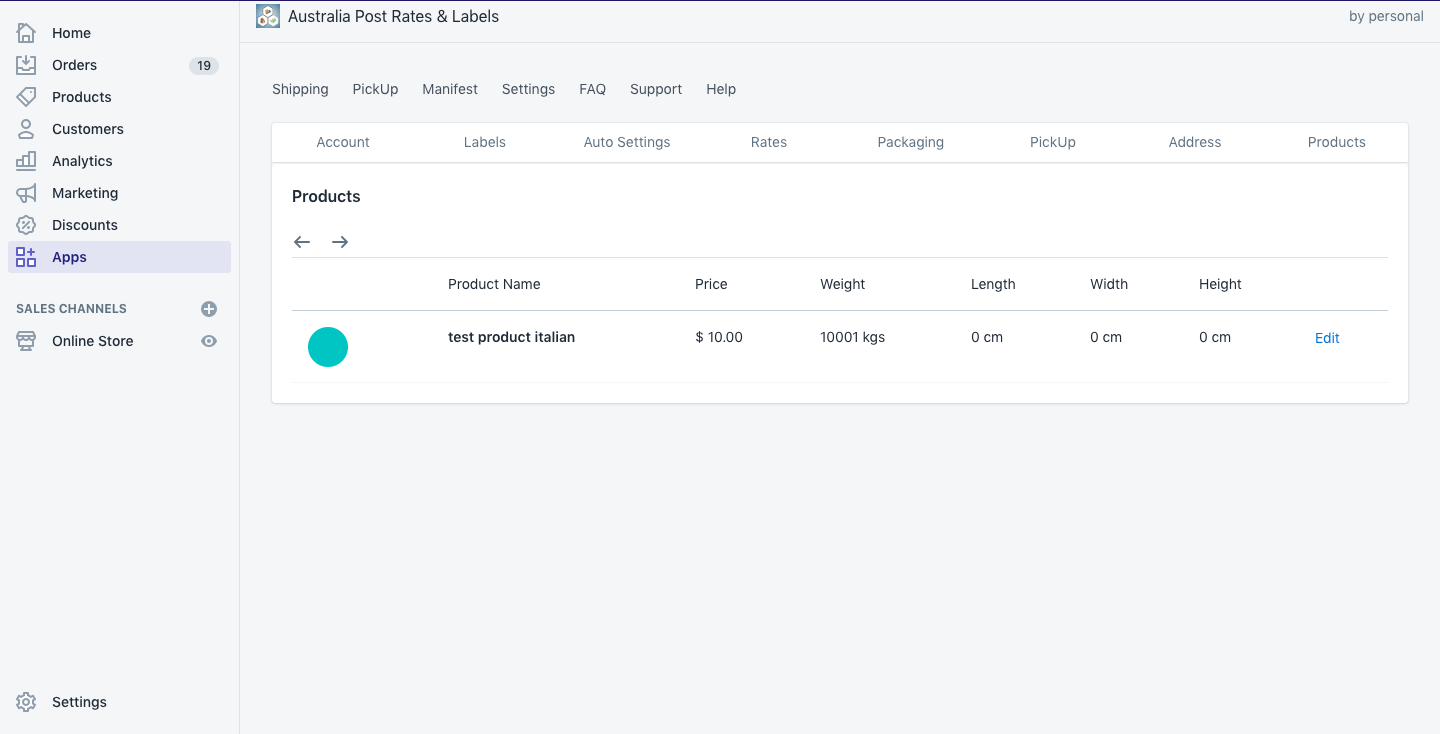The width and height of the screenshot is (1440, 734).
Task: Go to next products page arrow
Action: coord(340,242)
